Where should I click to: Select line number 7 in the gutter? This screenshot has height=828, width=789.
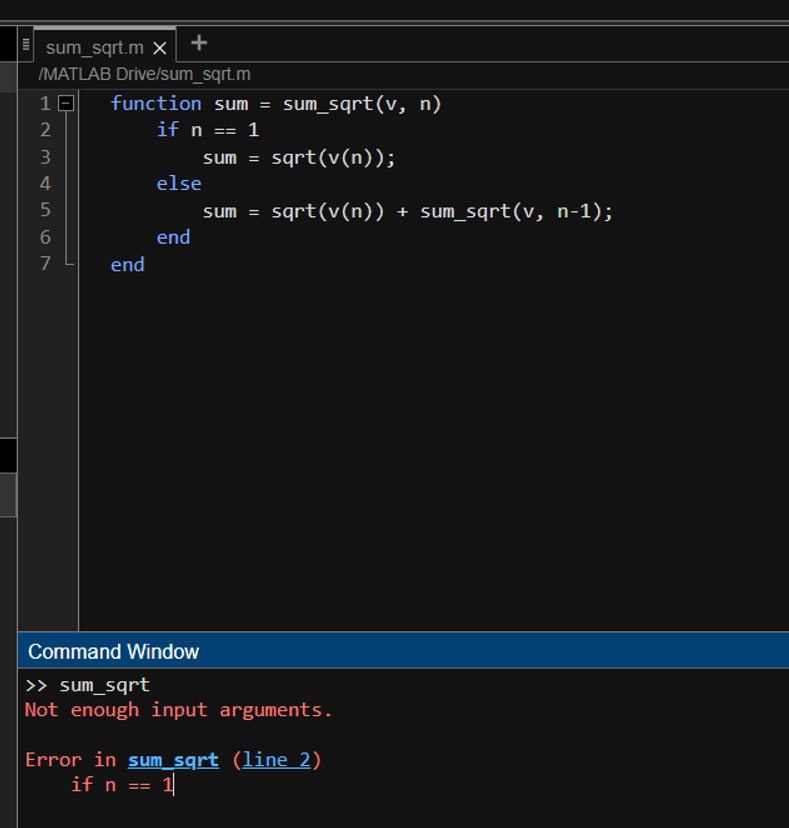45,264
